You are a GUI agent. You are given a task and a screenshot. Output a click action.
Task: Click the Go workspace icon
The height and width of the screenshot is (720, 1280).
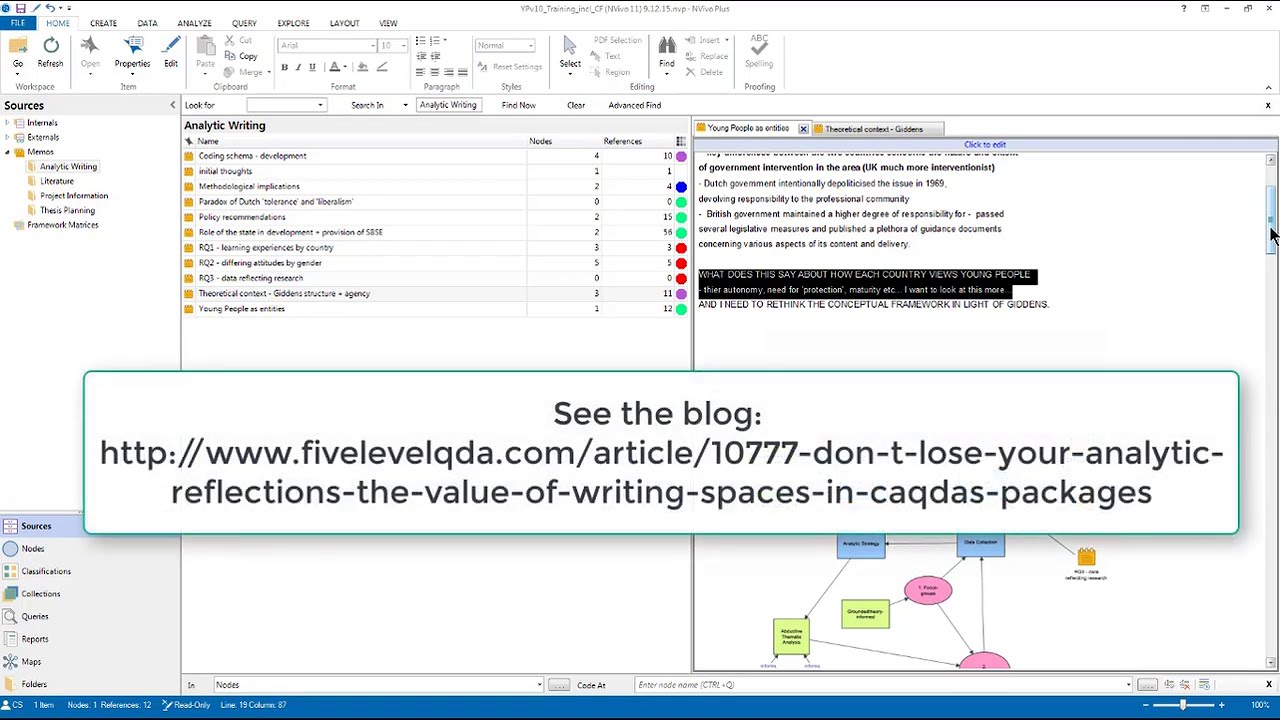tap(18, 53)
